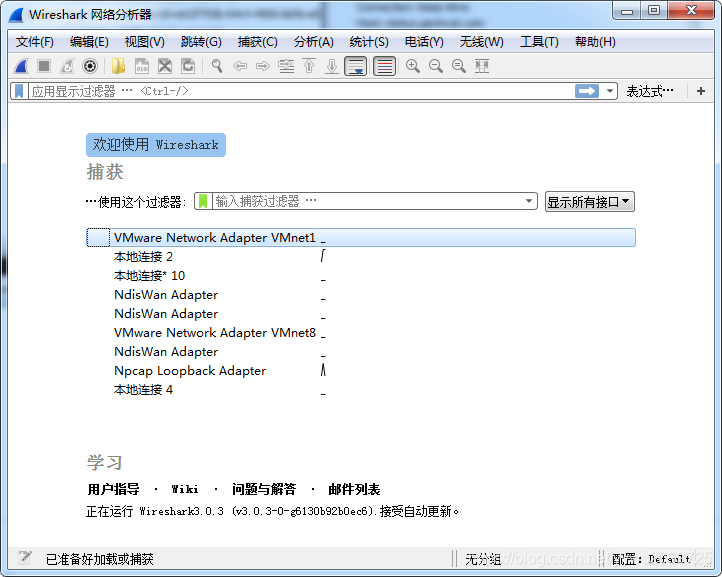Click 欢迎使用 Wireshark banner
Viewport: 722px width, 577px height.
(x=156, y=145)
